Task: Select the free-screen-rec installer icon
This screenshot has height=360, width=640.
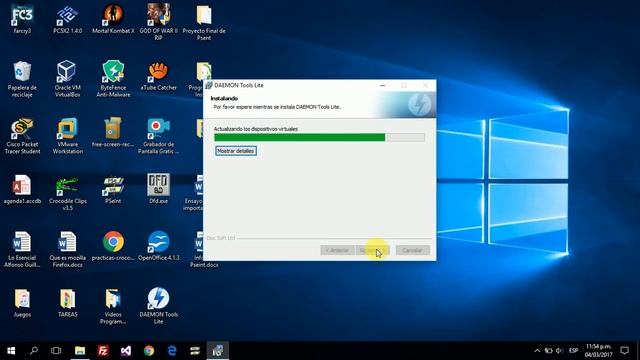Action: [113, 132]
